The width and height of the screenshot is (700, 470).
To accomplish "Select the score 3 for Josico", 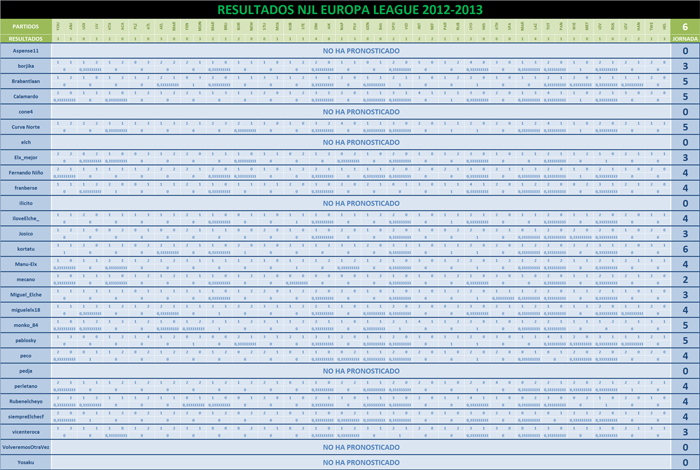I will click(x=685, y=234).
